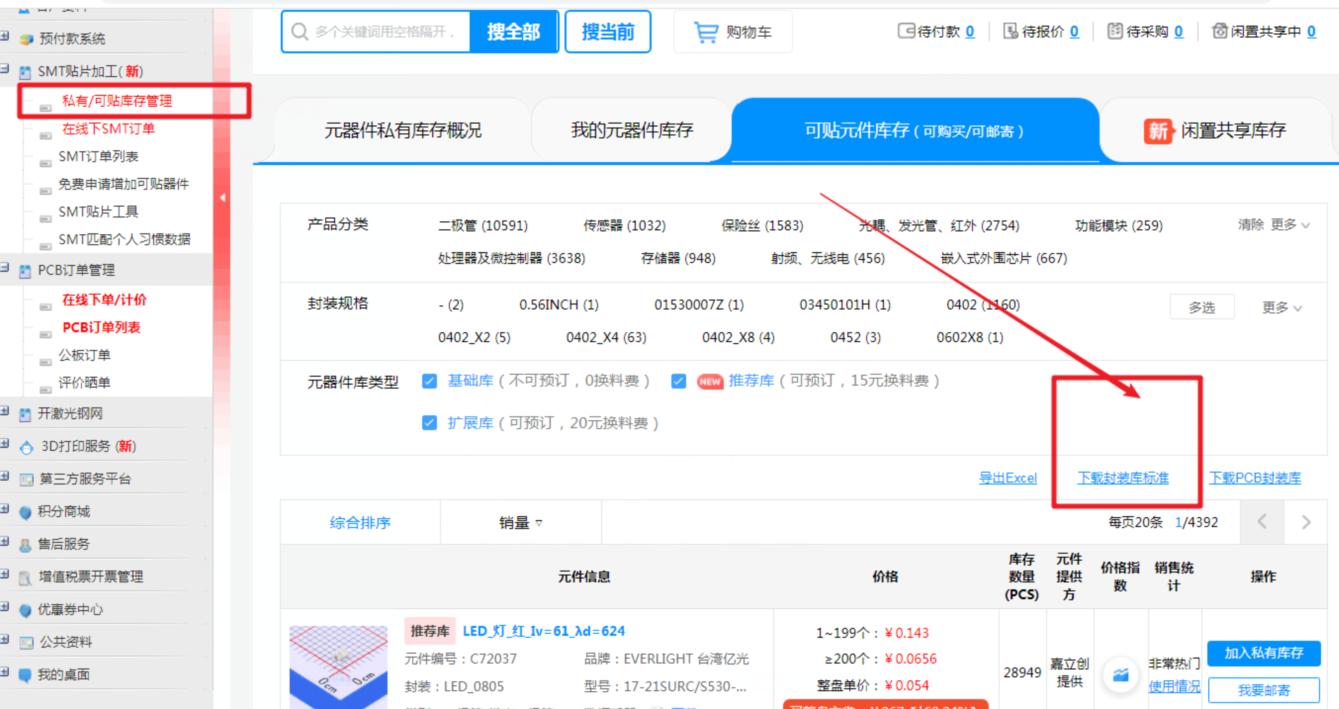Go to next page arrow
Image resolution: width=1339 pixels, height=709 pixels.
[x=1306, y=522]
